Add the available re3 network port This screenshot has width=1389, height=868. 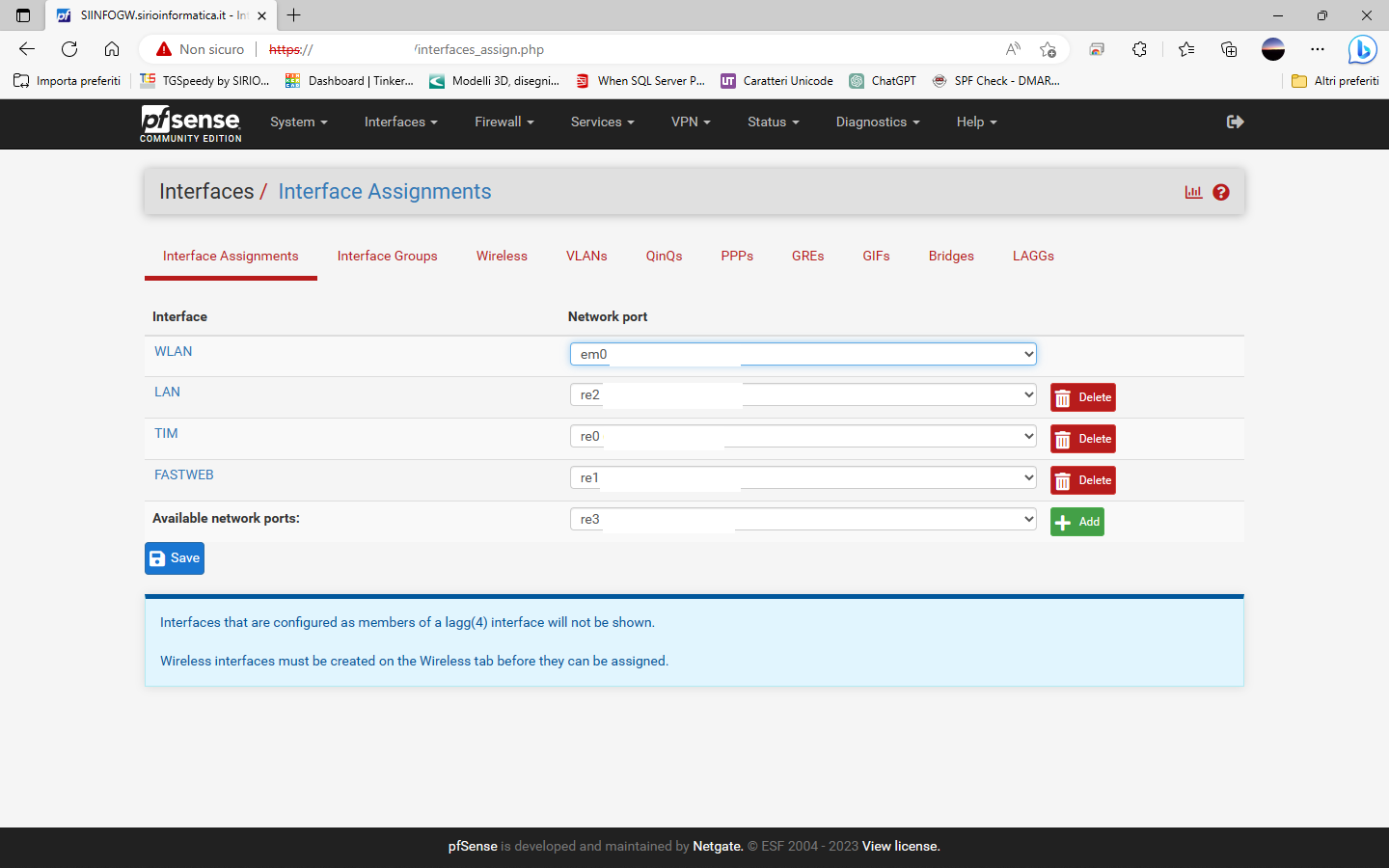tap(1077, 522)
